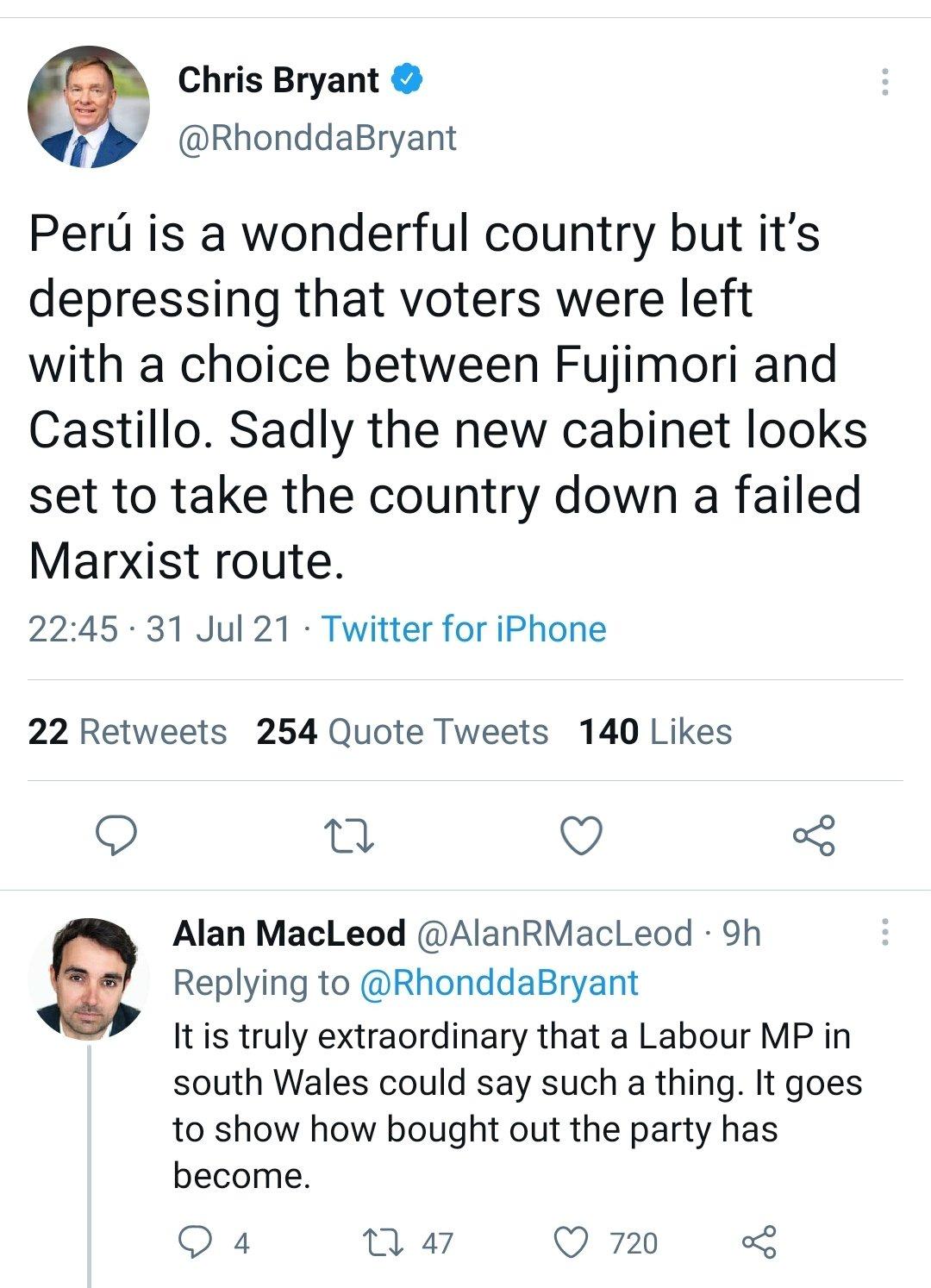Open Alan MacLeod's profile picture
Viewport: 931px width, 1288px height.
pyautogui.click(x=89, y=977)
